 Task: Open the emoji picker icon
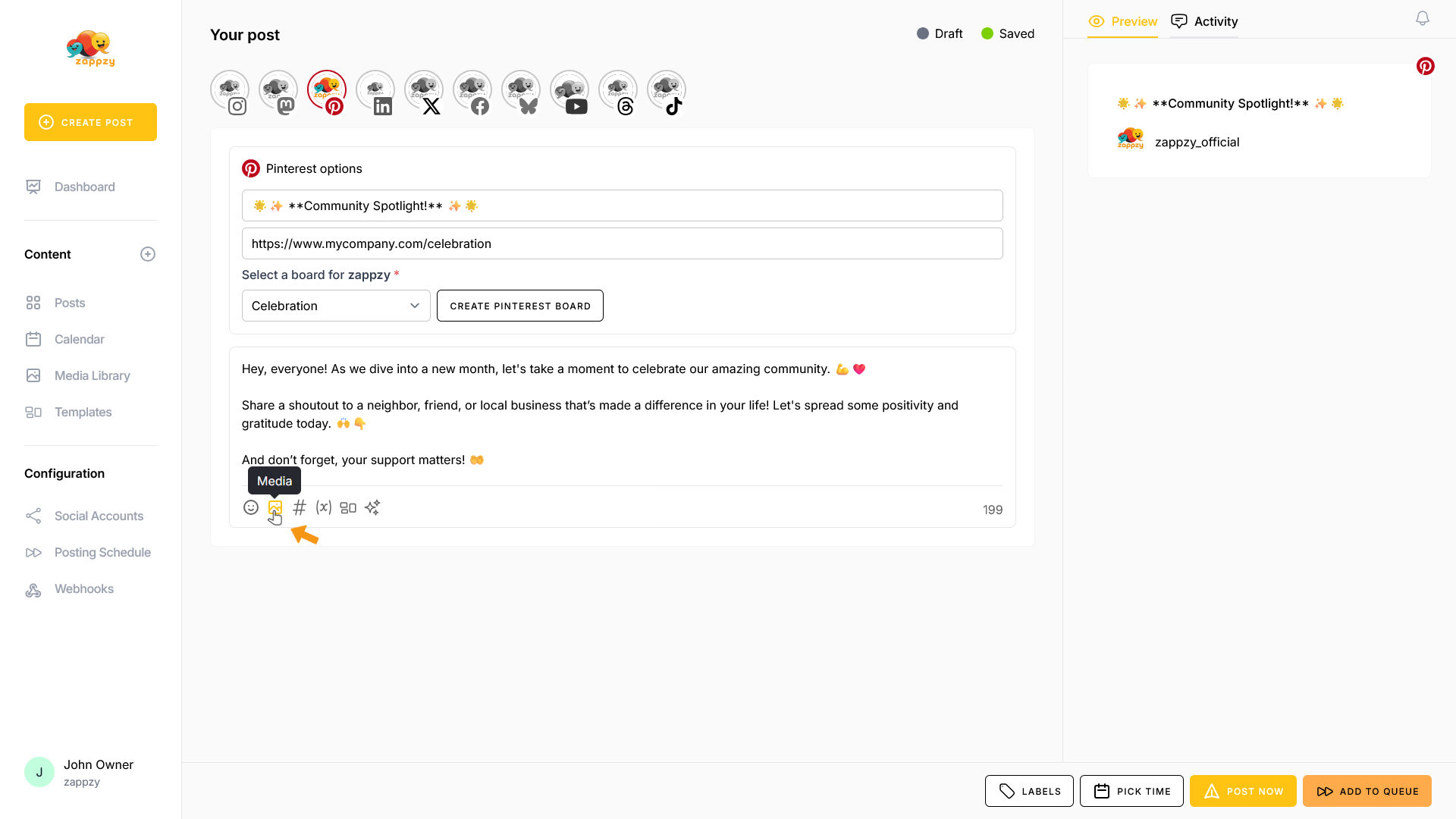click(x=251, y=508)
